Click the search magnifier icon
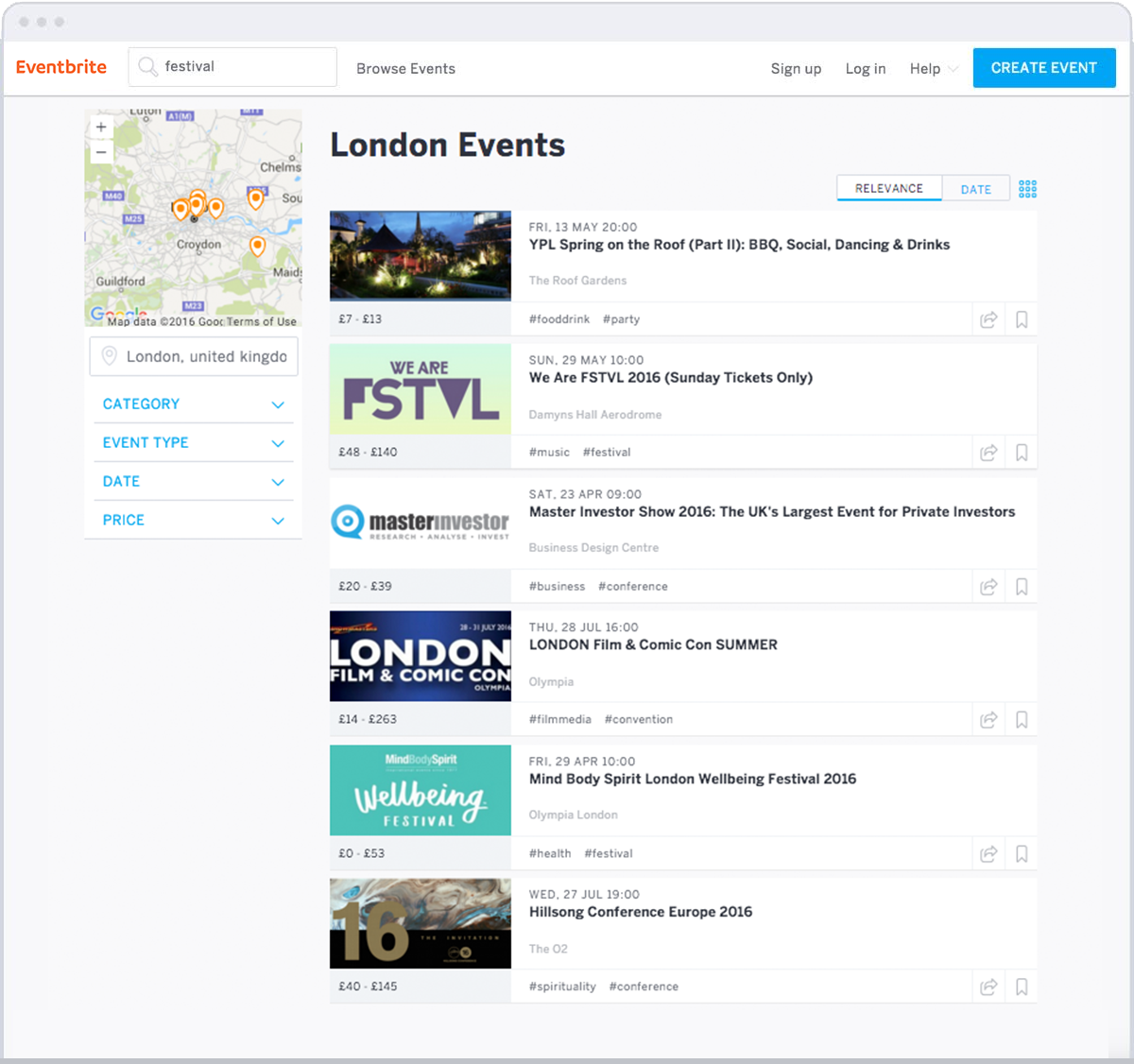The image size is (1134, 1064). pyautogui.click(x=147, y=66)
